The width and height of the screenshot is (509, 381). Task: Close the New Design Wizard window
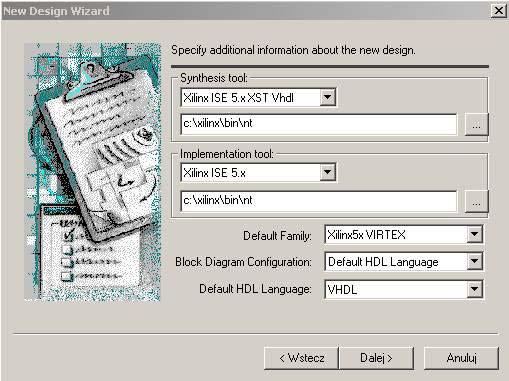[x=499, y=11]
